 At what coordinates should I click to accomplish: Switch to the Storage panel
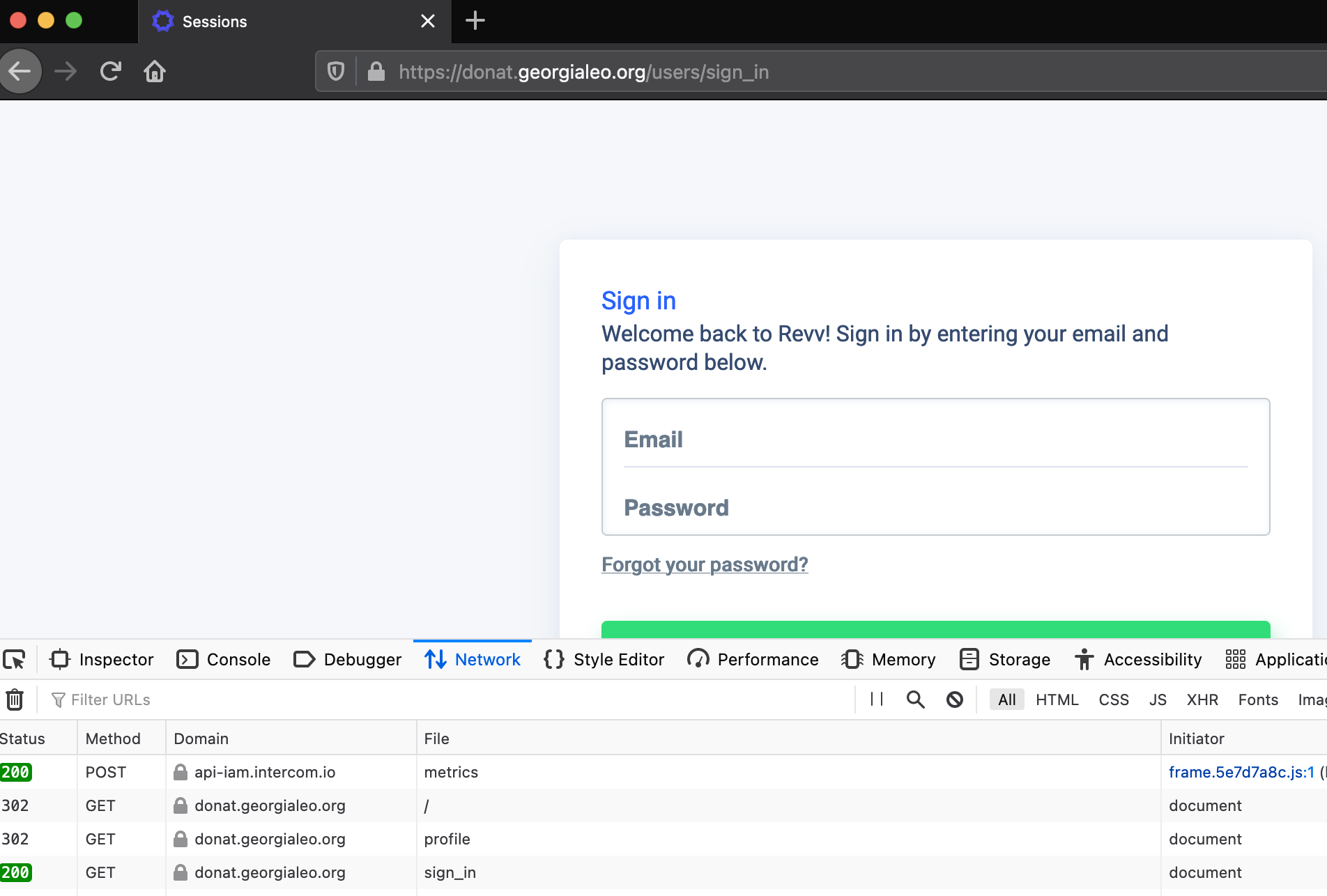1005,659
